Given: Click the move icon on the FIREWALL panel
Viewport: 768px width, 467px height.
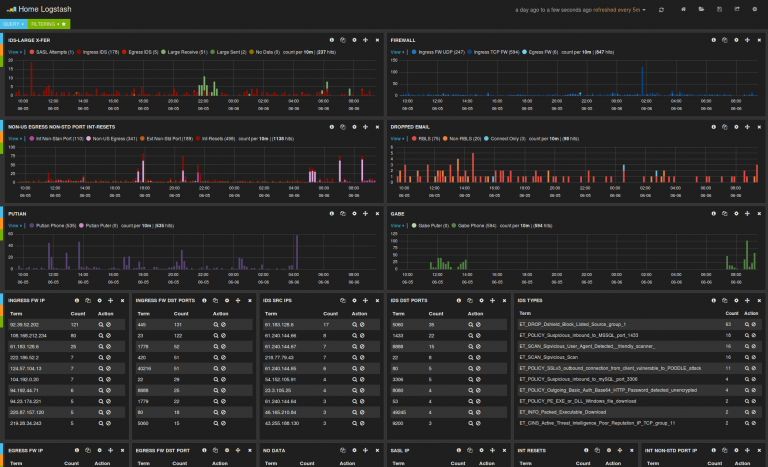Looking at the screenshot, I should (747, 40).
